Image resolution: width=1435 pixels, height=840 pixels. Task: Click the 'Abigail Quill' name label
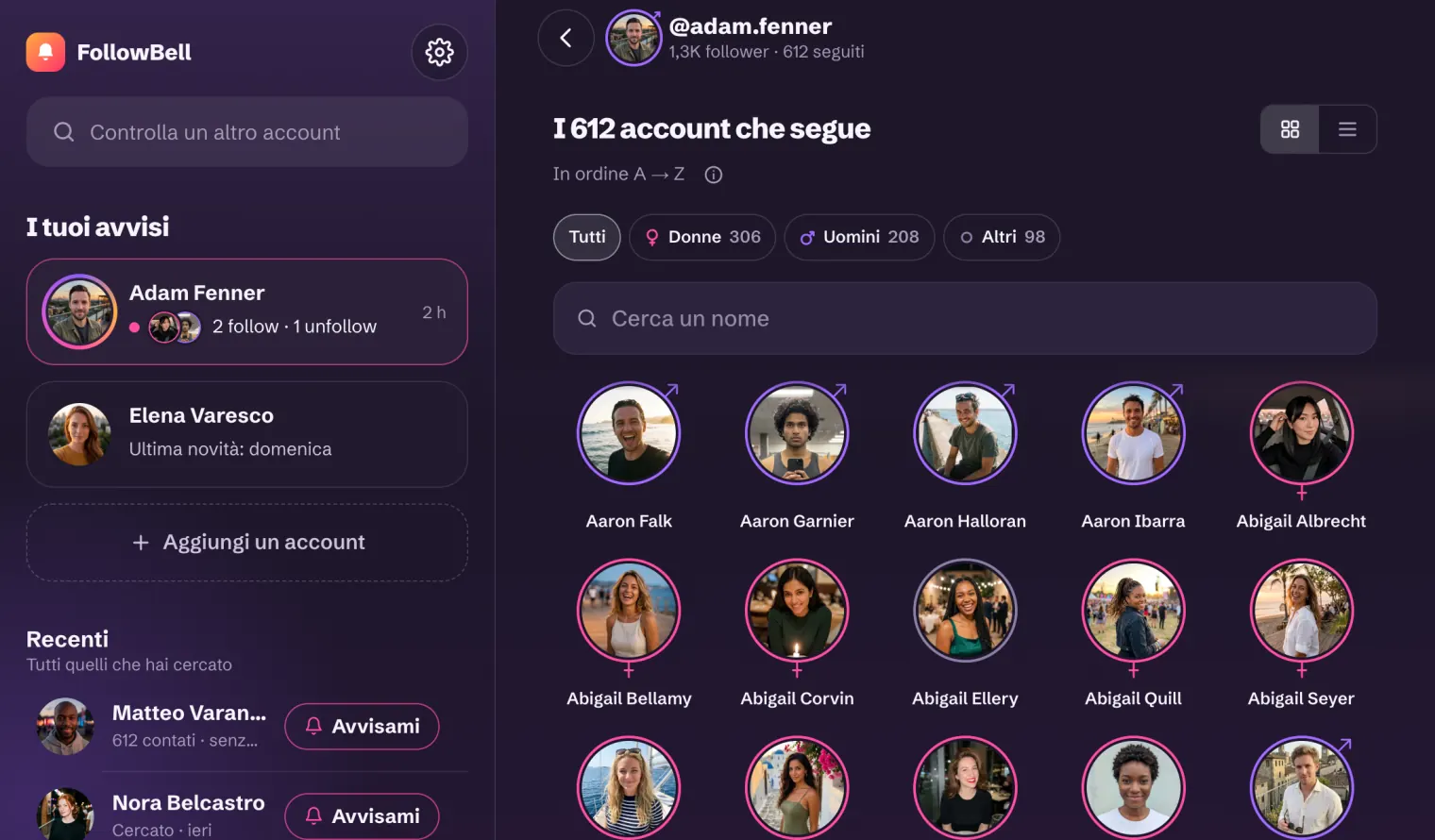pyautogui.click(x=1133, y=698)
